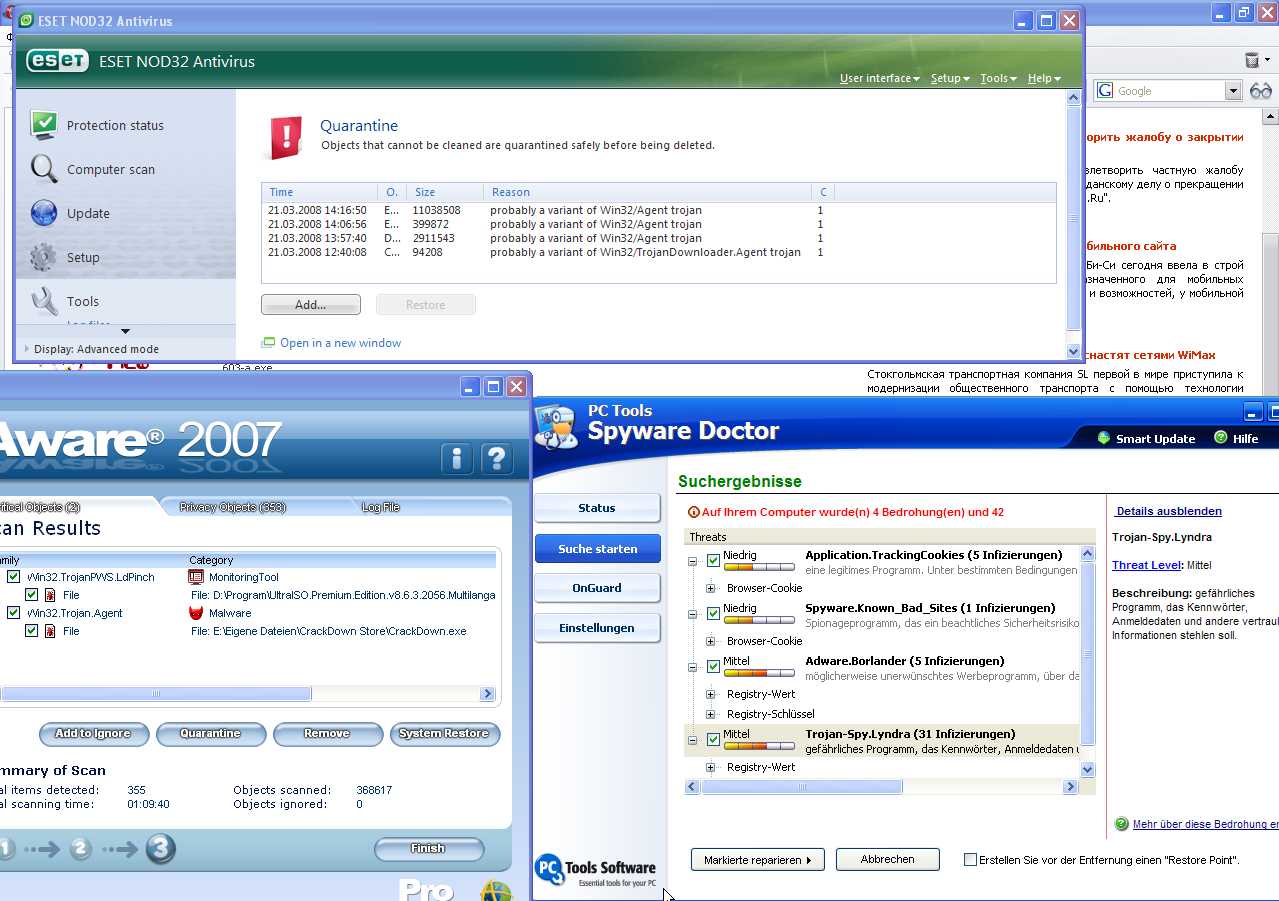The height and width of the screenshot is (901, 1279).
Task: Open the Help menu in ESET header
Action: [1043, 78]
